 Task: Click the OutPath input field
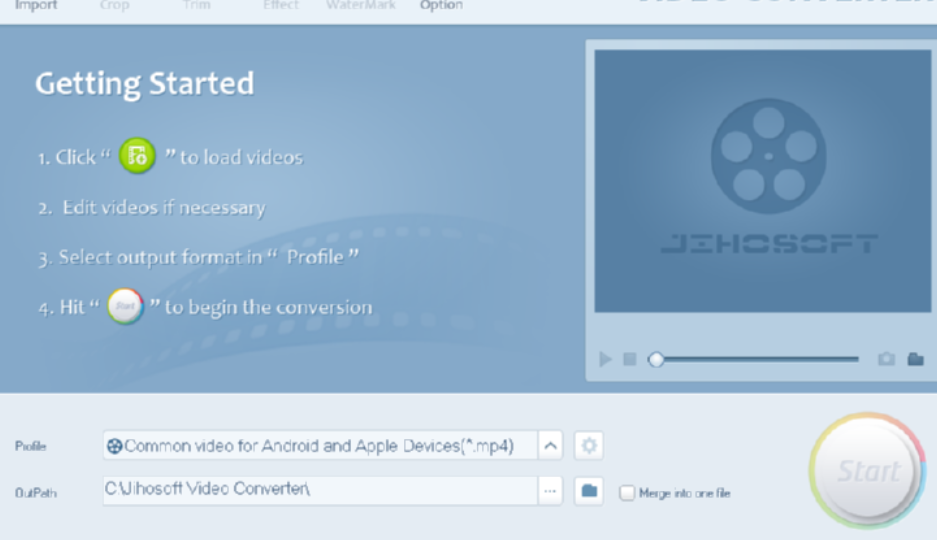click(320, 490)
